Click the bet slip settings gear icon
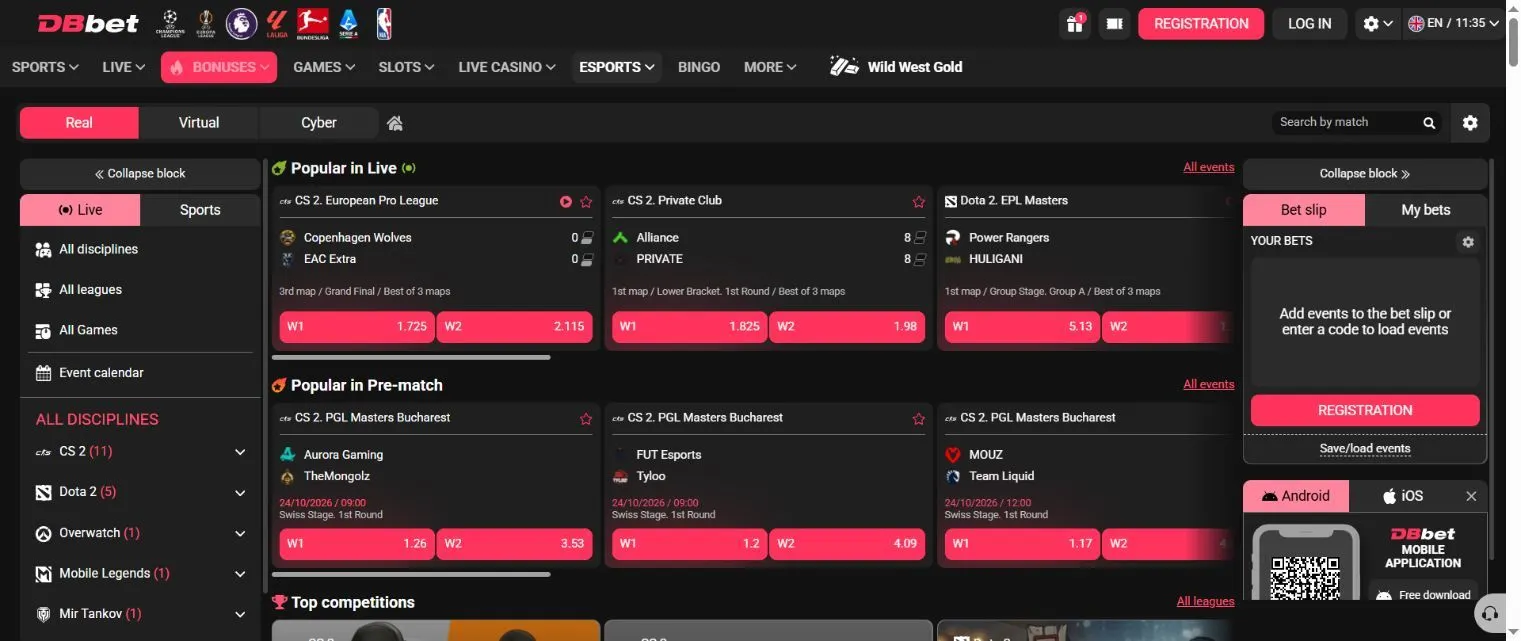The height and width of the screenshot is (641, 1521). [1468, 242]
